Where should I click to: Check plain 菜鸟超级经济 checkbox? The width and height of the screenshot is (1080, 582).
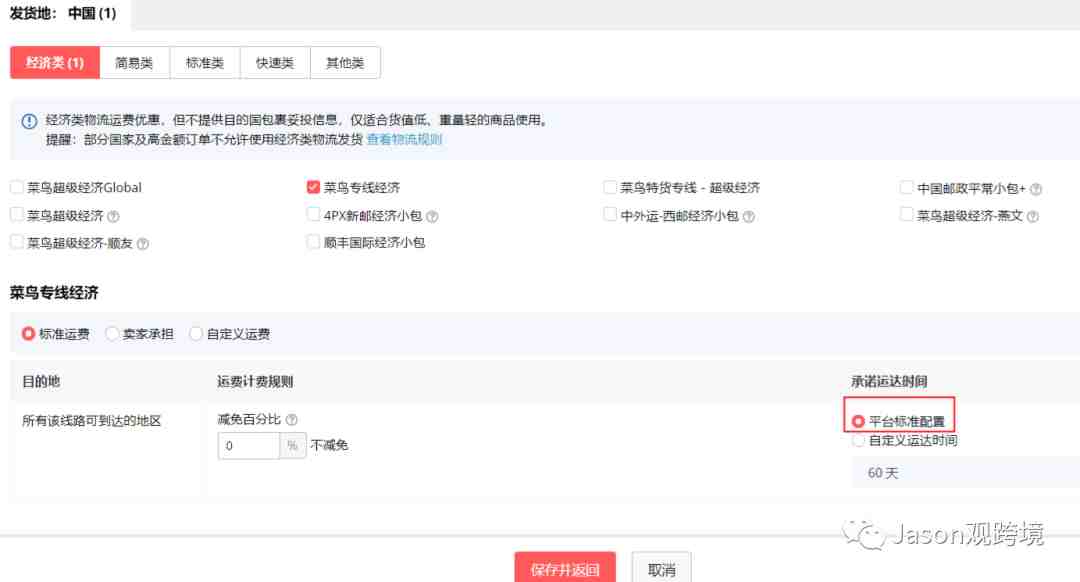pos(17,215)
